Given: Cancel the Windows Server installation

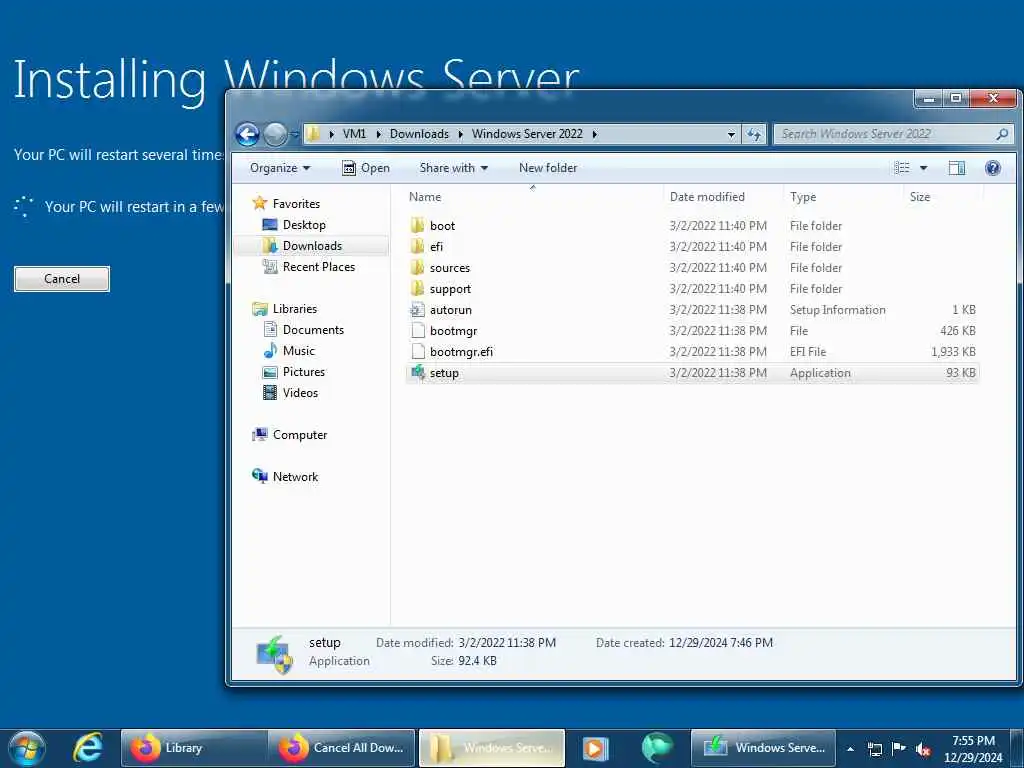Looking at the screenshot, I should [62, 279].
